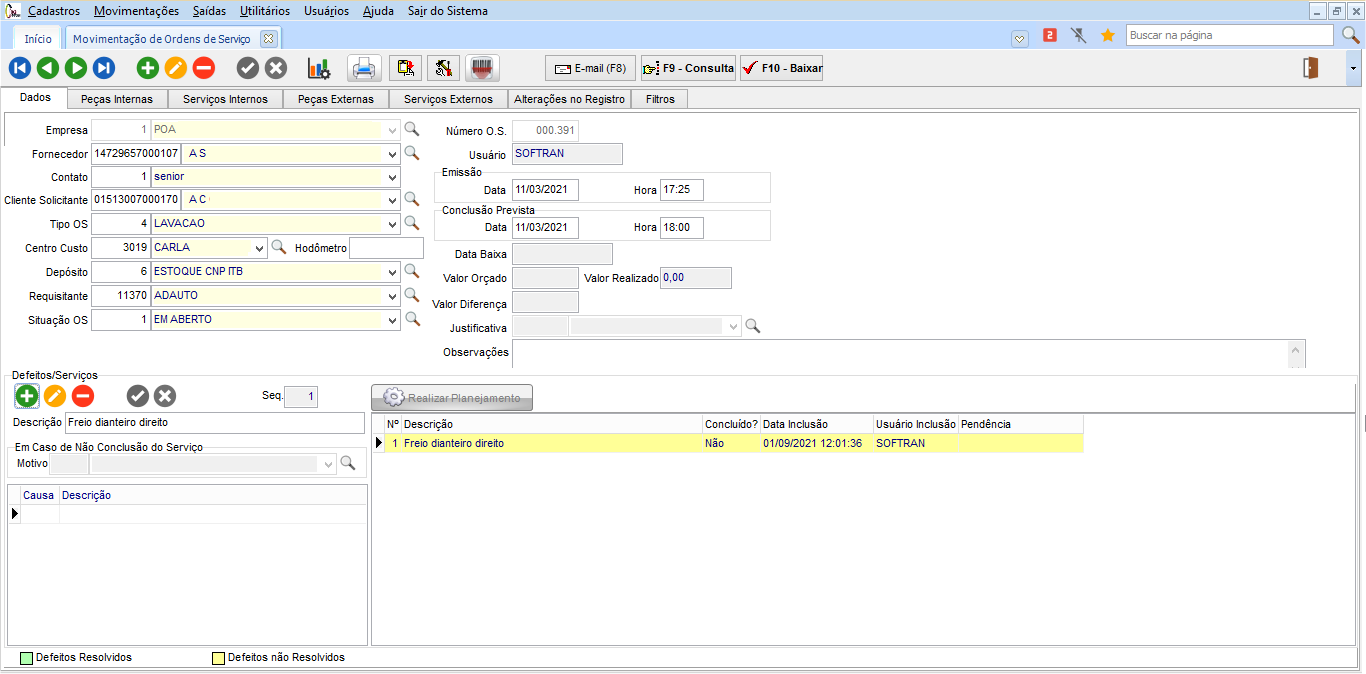Go to the first record in the toolbar
The height and width of the screenshot is (674, 1366).
[20, 68]
